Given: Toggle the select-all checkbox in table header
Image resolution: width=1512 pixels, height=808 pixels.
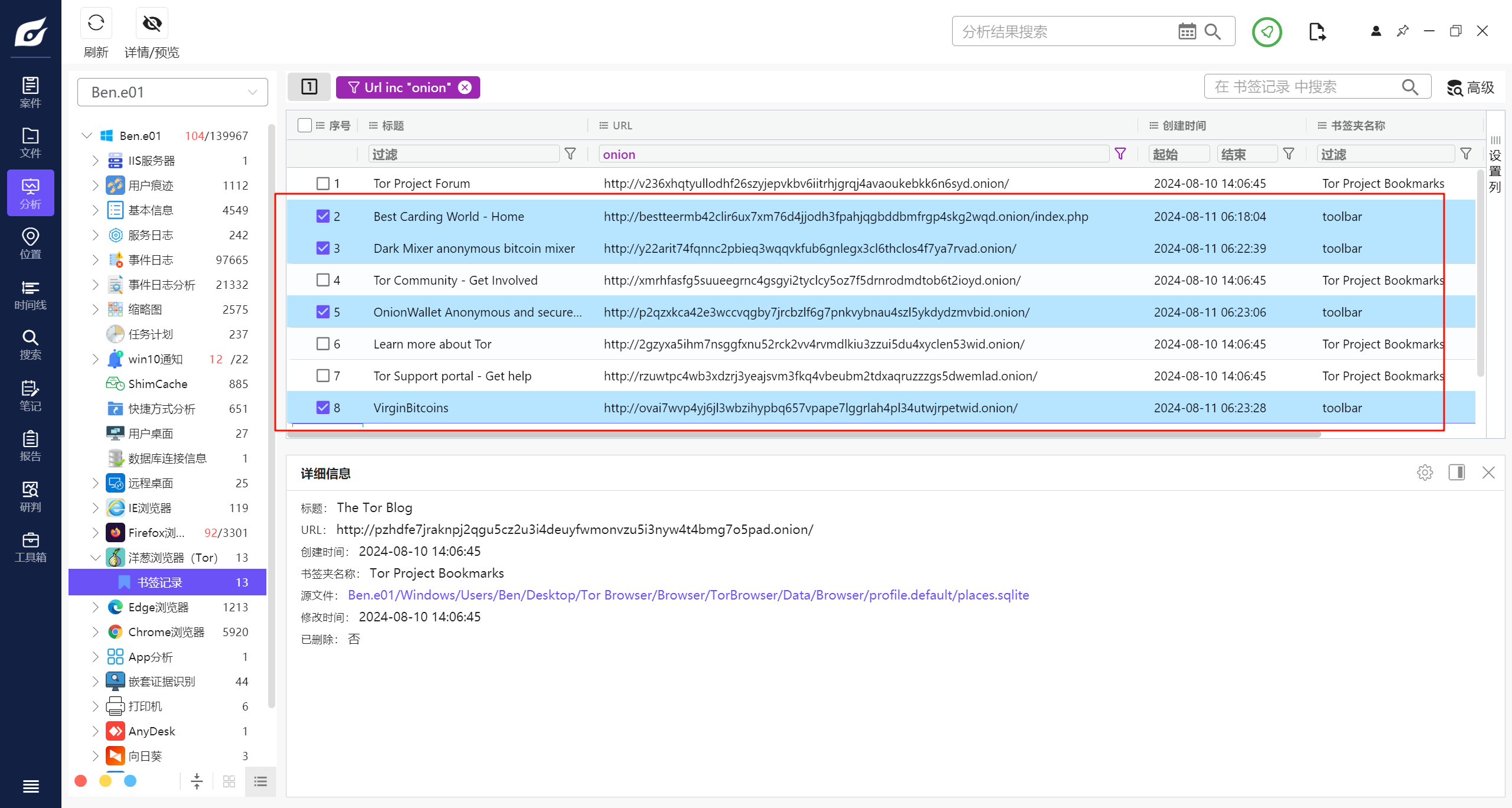Looking at the screenshot, I should coord(305,125).
